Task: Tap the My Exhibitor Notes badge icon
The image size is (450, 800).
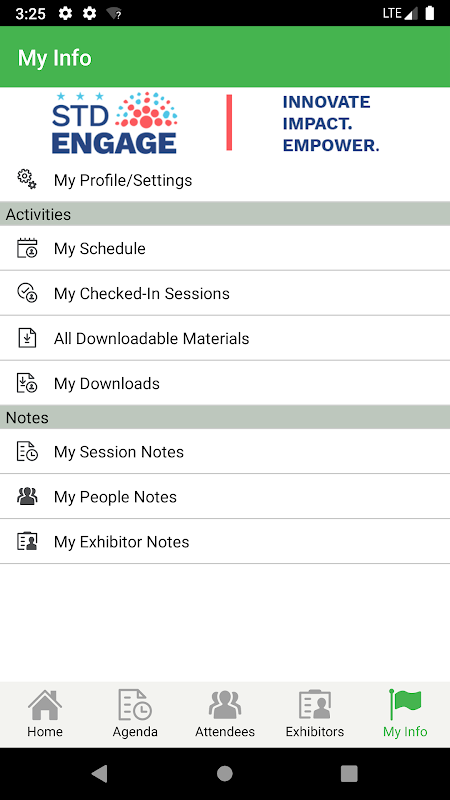Action: [x=27, y=541]
